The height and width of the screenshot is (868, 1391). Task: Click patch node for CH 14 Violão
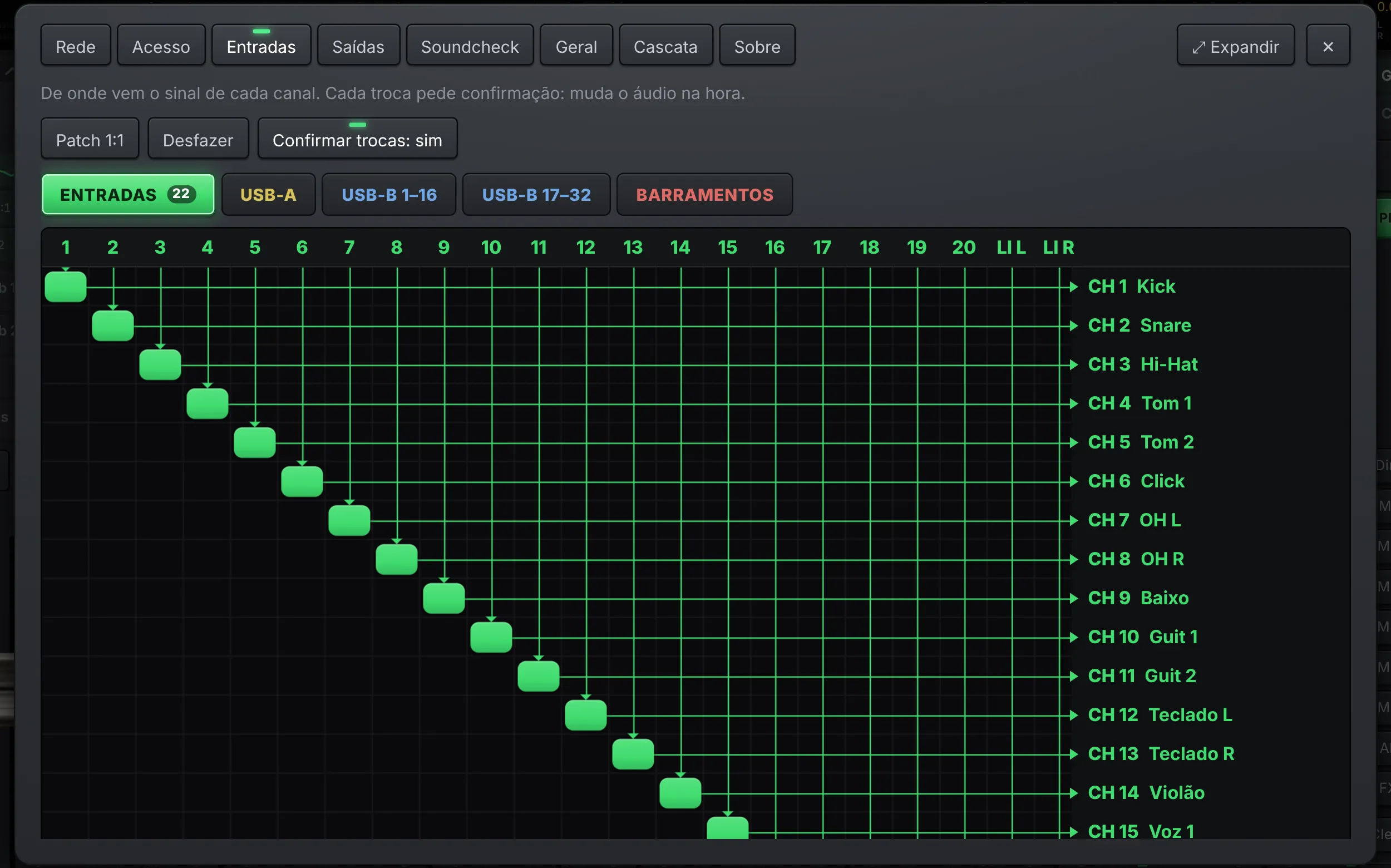coord(680,793)
